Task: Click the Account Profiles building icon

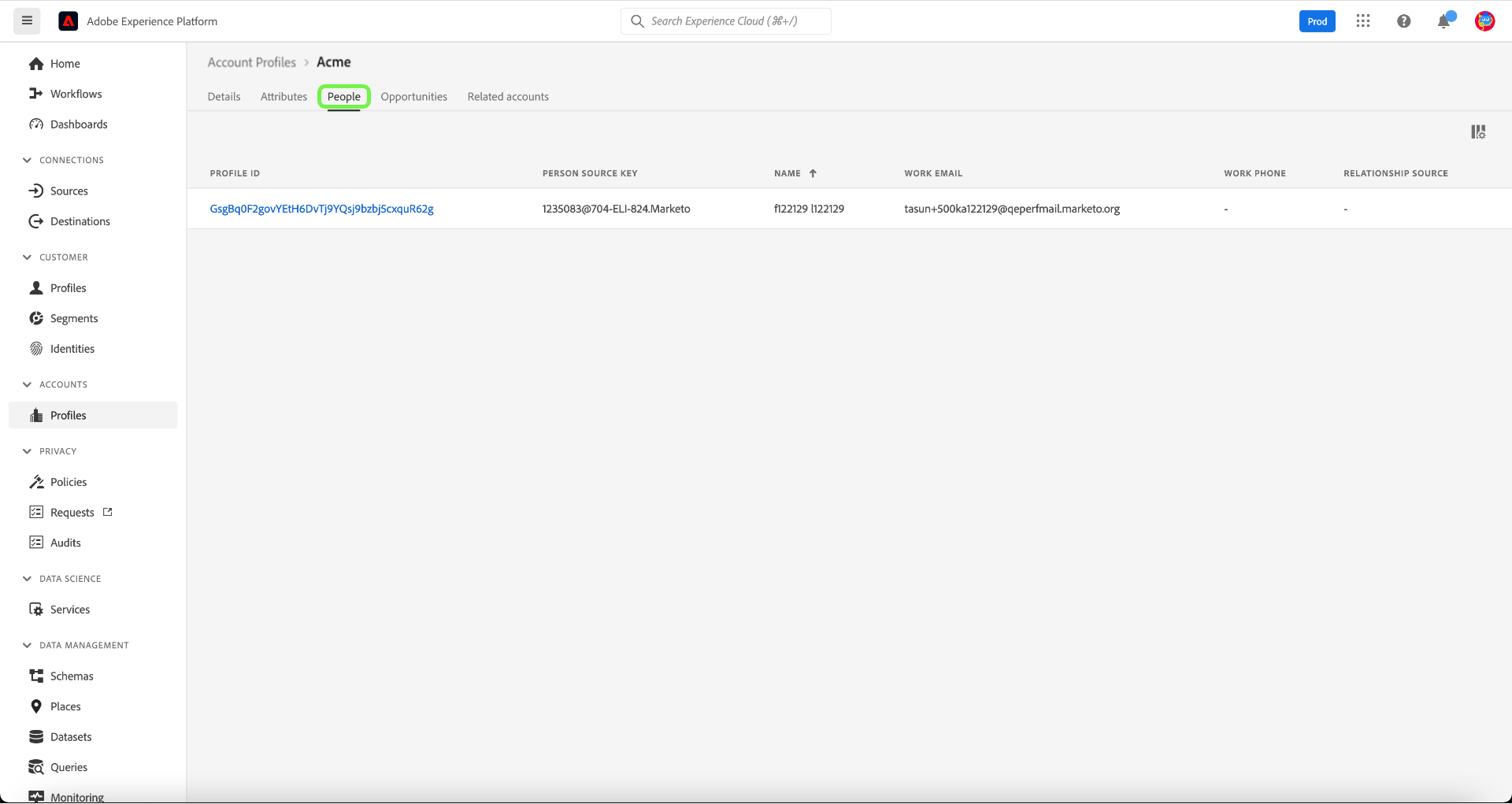Action: [36, 416]
